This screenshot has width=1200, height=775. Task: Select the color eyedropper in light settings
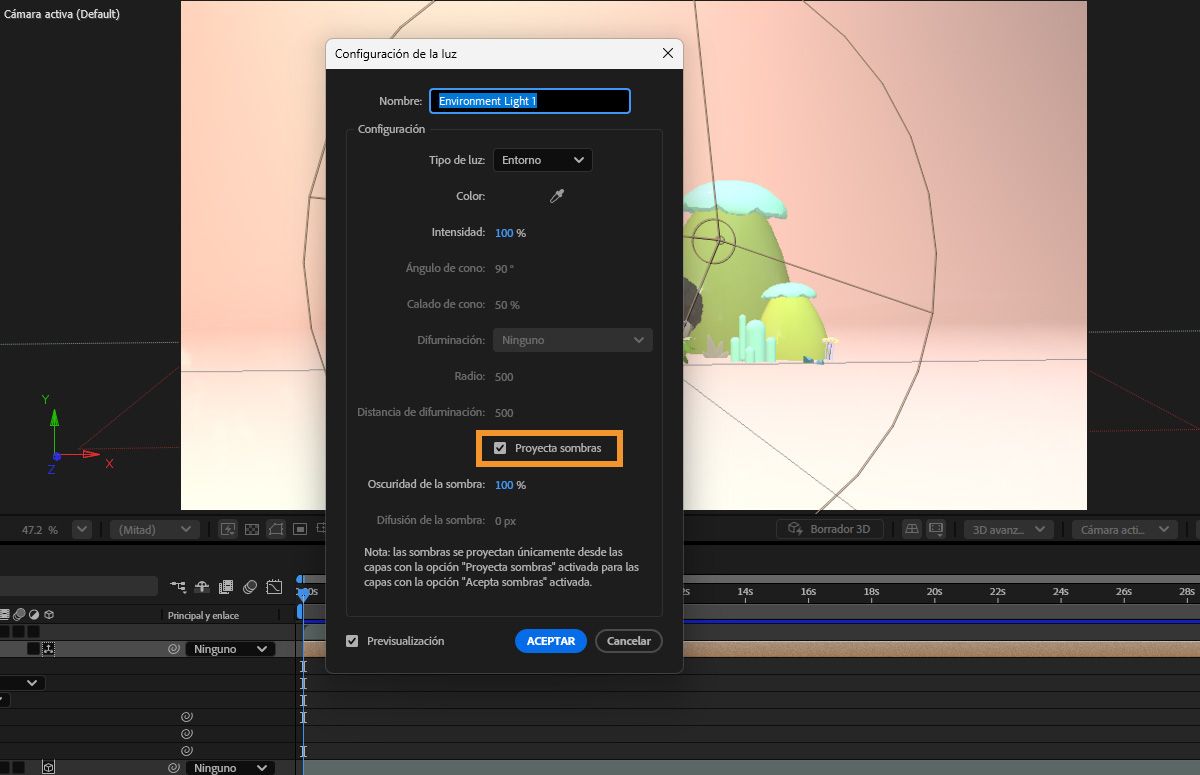coord(556,196)
